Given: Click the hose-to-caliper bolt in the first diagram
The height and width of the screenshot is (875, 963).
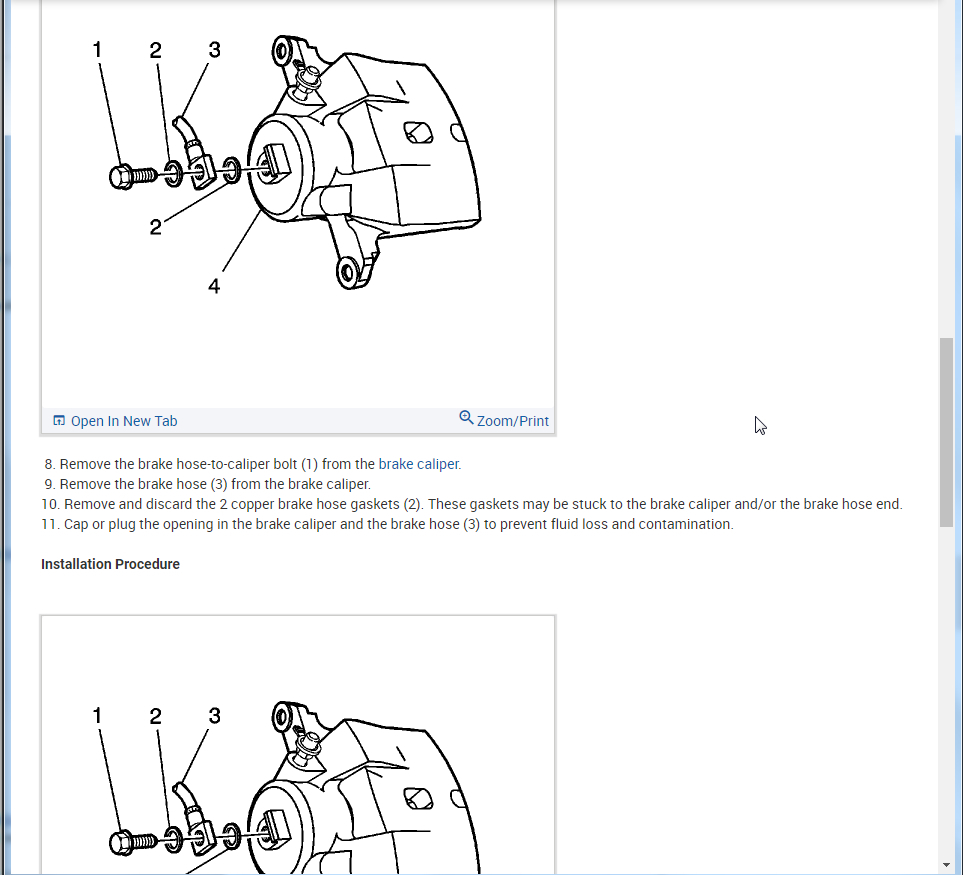Looking at the screenshot, I should [x=132, y=177].
